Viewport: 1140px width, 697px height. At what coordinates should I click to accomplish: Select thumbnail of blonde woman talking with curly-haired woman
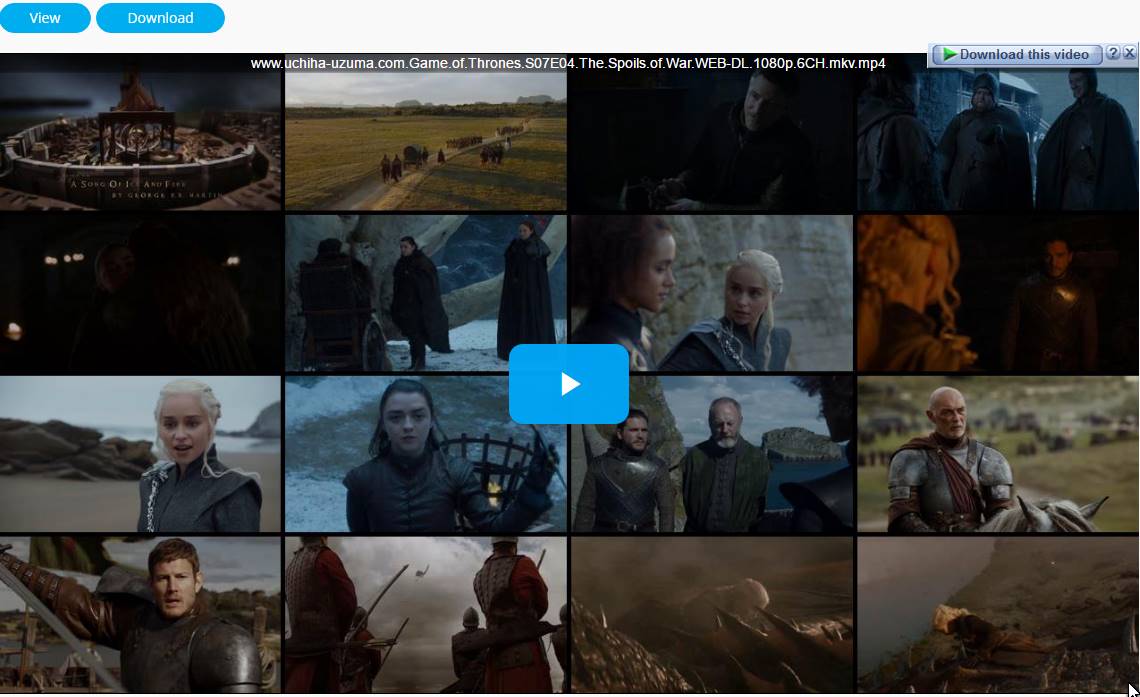712,293
